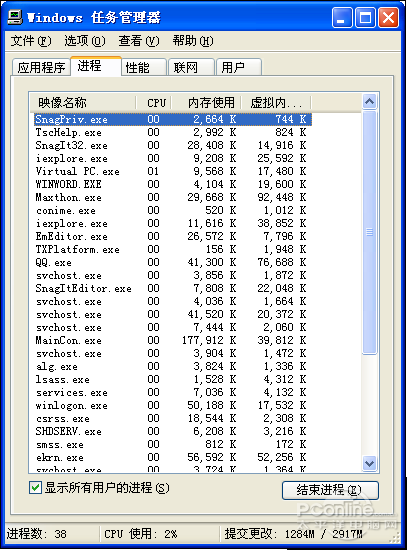Close the Task Manager window
The width and height of the screenshot is (407, 550).
(388, 17)
